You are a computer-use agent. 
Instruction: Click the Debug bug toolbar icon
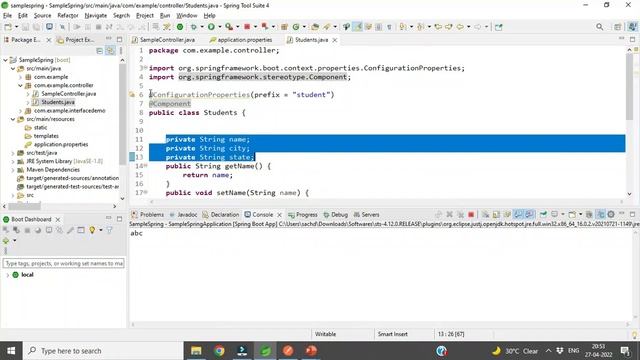coord(193,27)
